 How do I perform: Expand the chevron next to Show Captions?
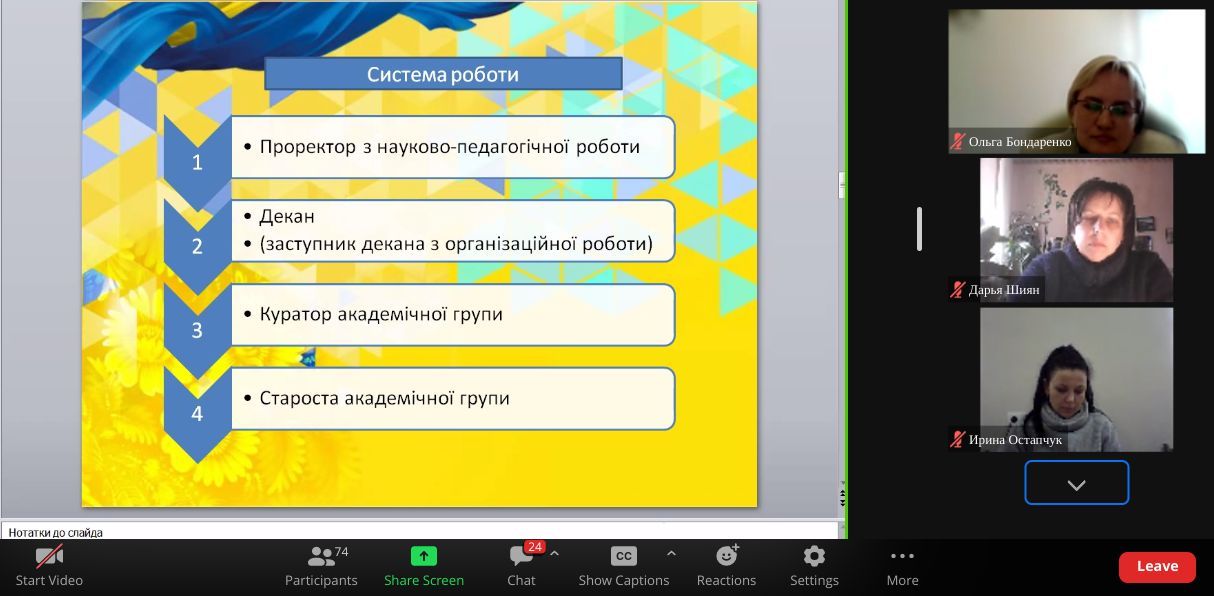671,554
